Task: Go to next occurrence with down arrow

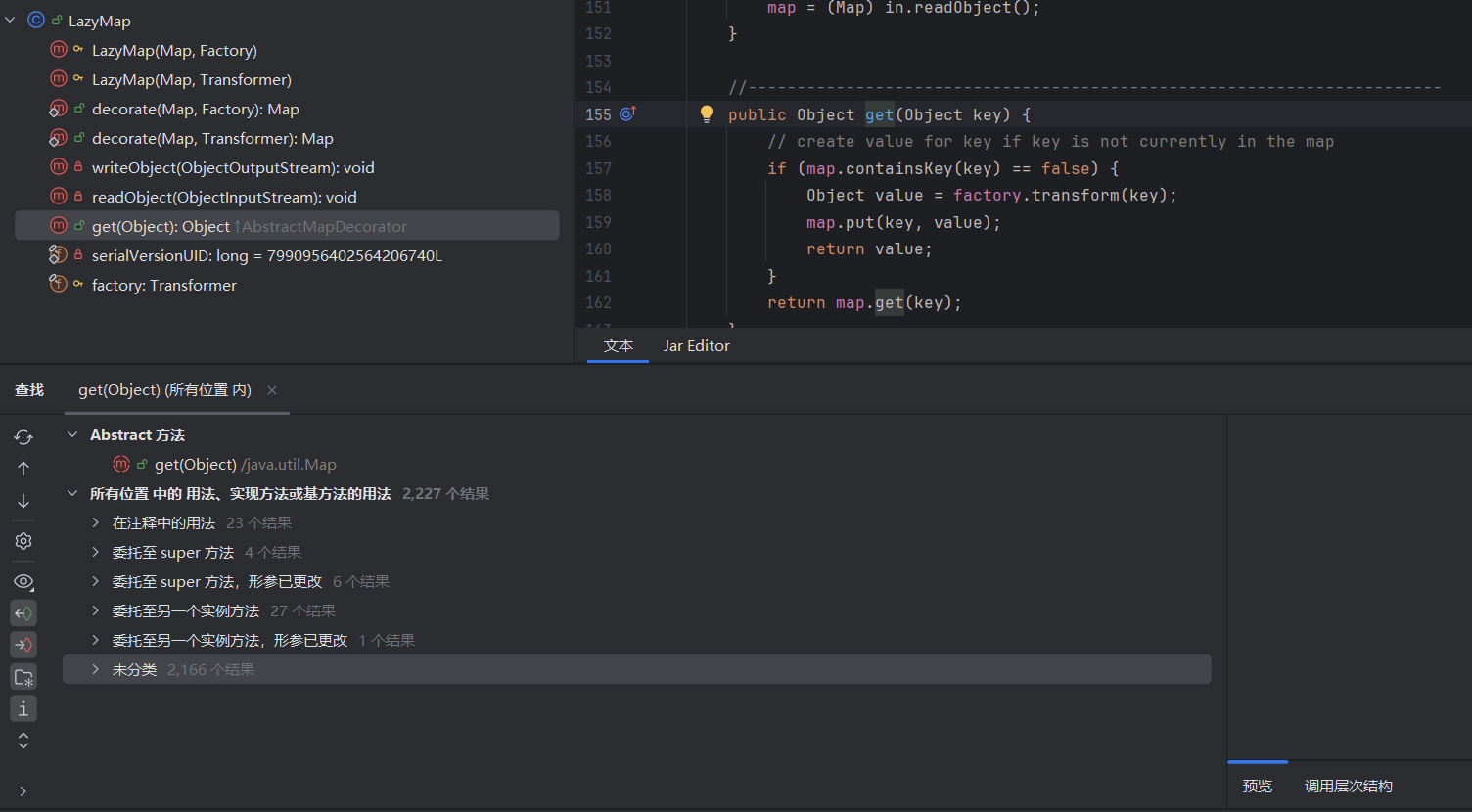Action: tap(23, 502)
